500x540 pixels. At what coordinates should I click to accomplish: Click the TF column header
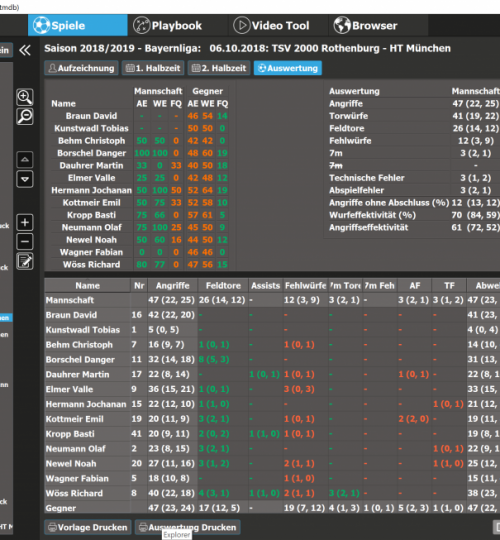(449, 285)
